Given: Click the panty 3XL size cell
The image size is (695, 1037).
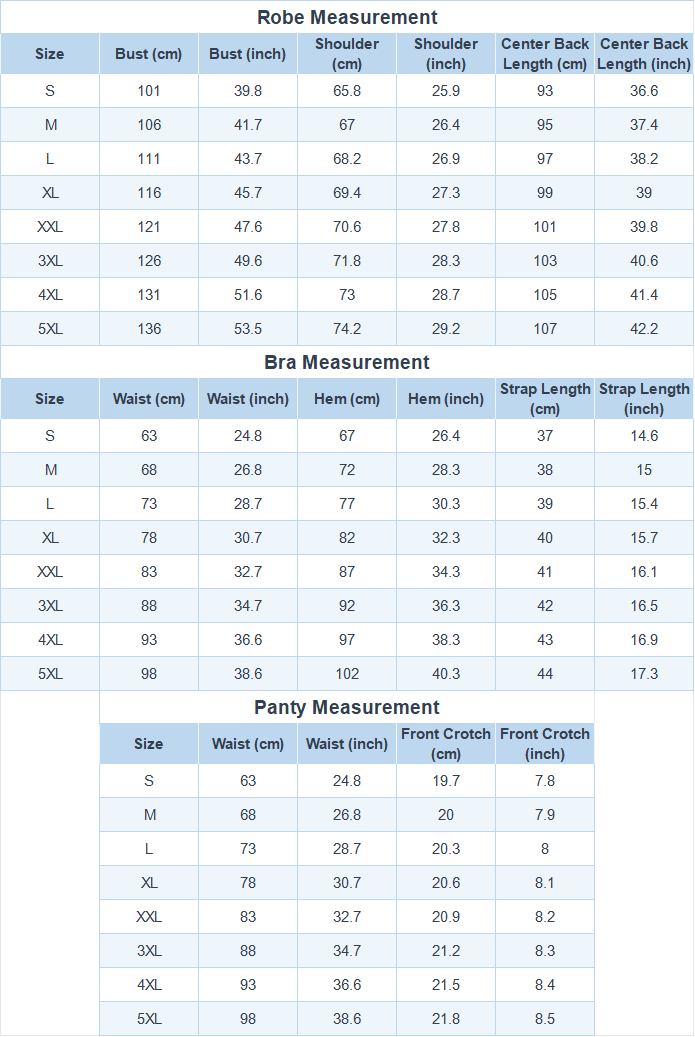Looking at the screenshot, I should 149,951.
